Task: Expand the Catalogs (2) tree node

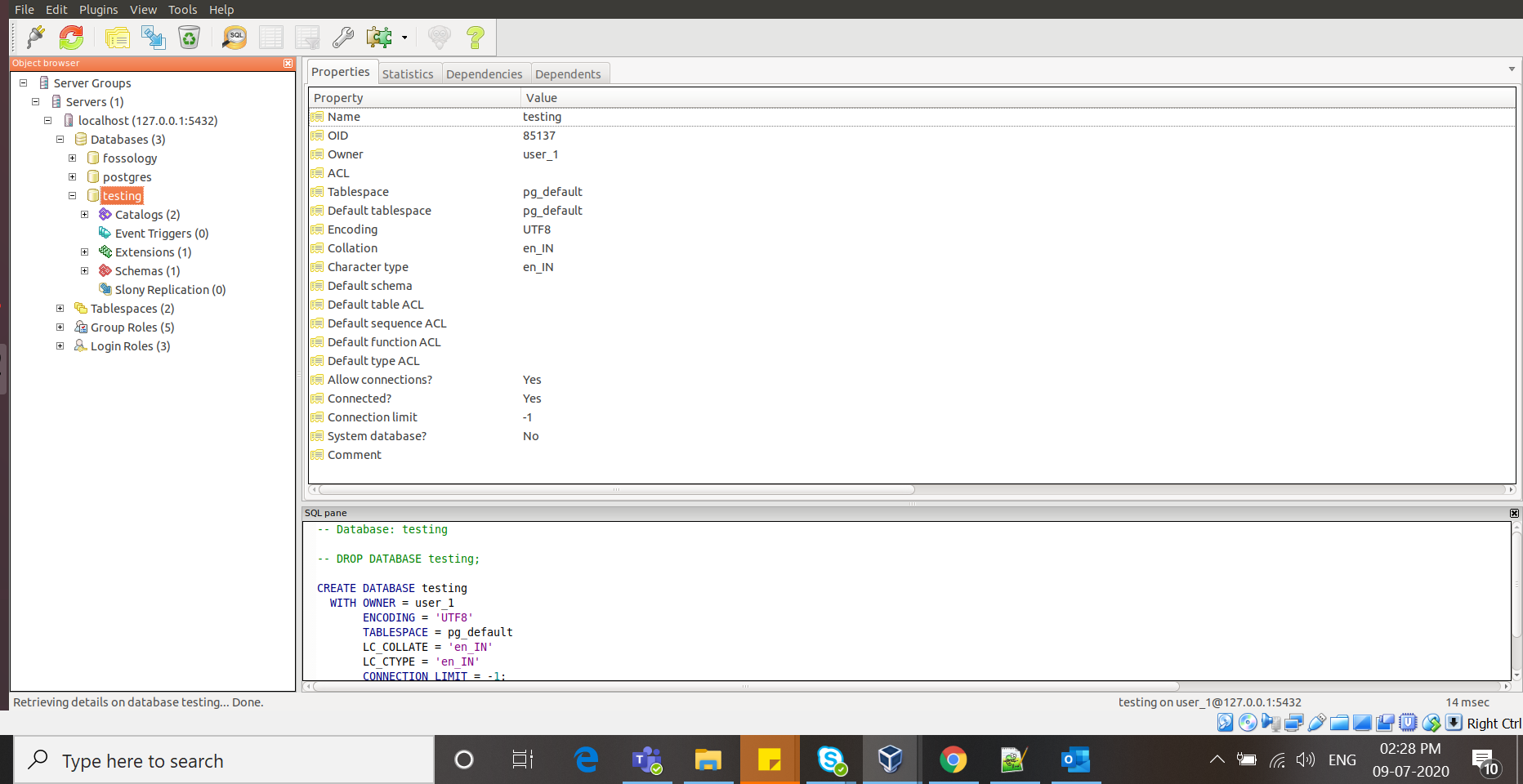Action: (x=85, y=214)
